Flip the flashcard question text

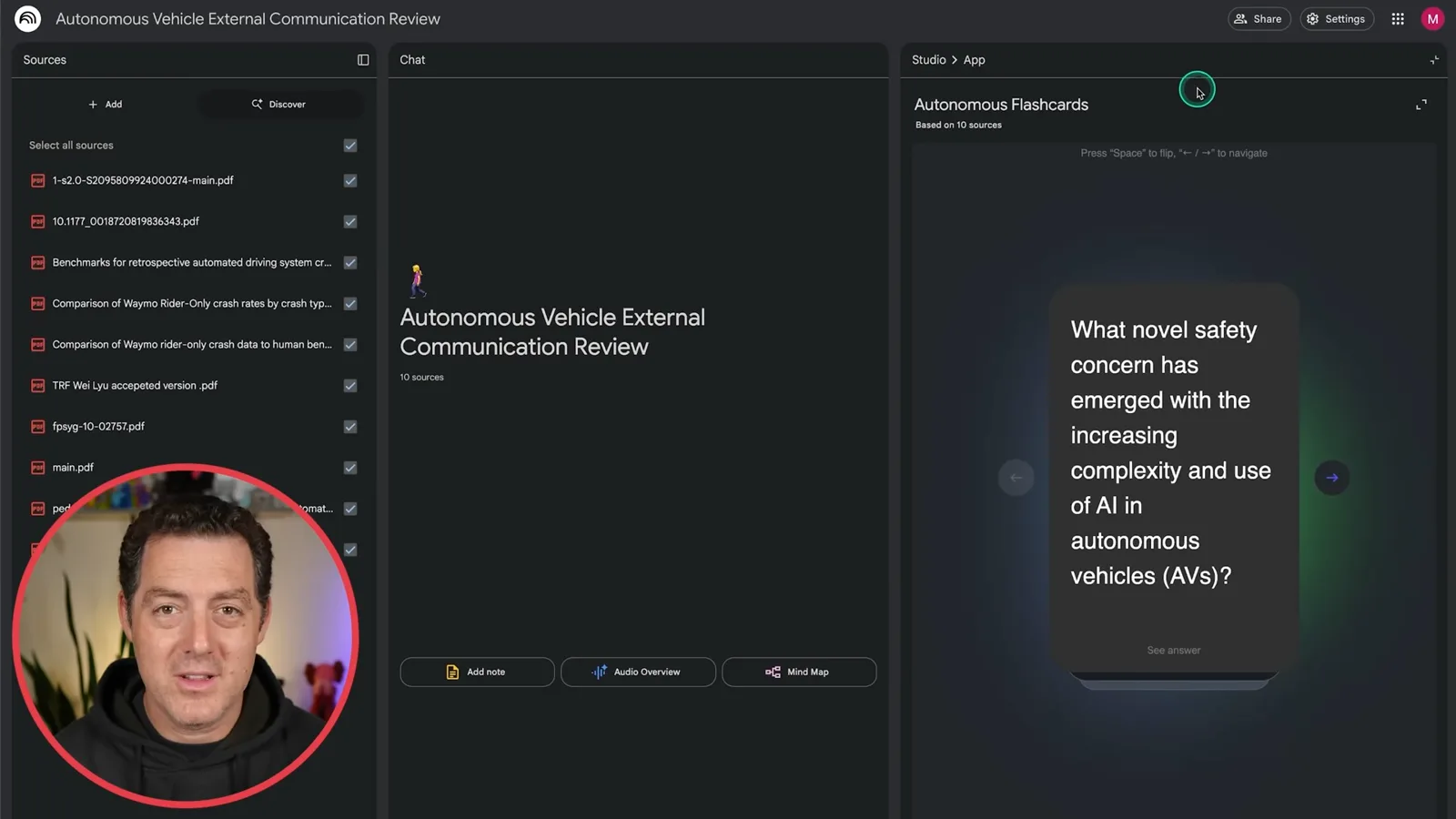1171,452
